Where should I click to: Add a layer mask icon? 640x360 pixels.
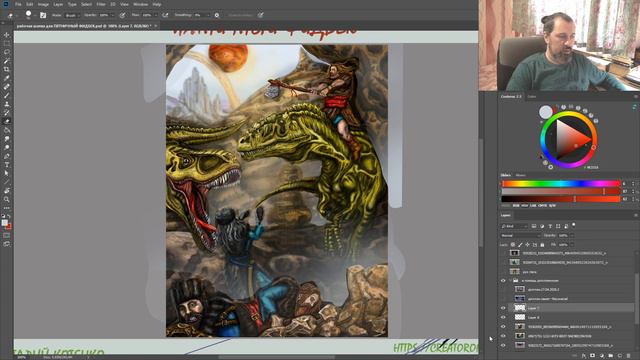click(x=593, y=356)
